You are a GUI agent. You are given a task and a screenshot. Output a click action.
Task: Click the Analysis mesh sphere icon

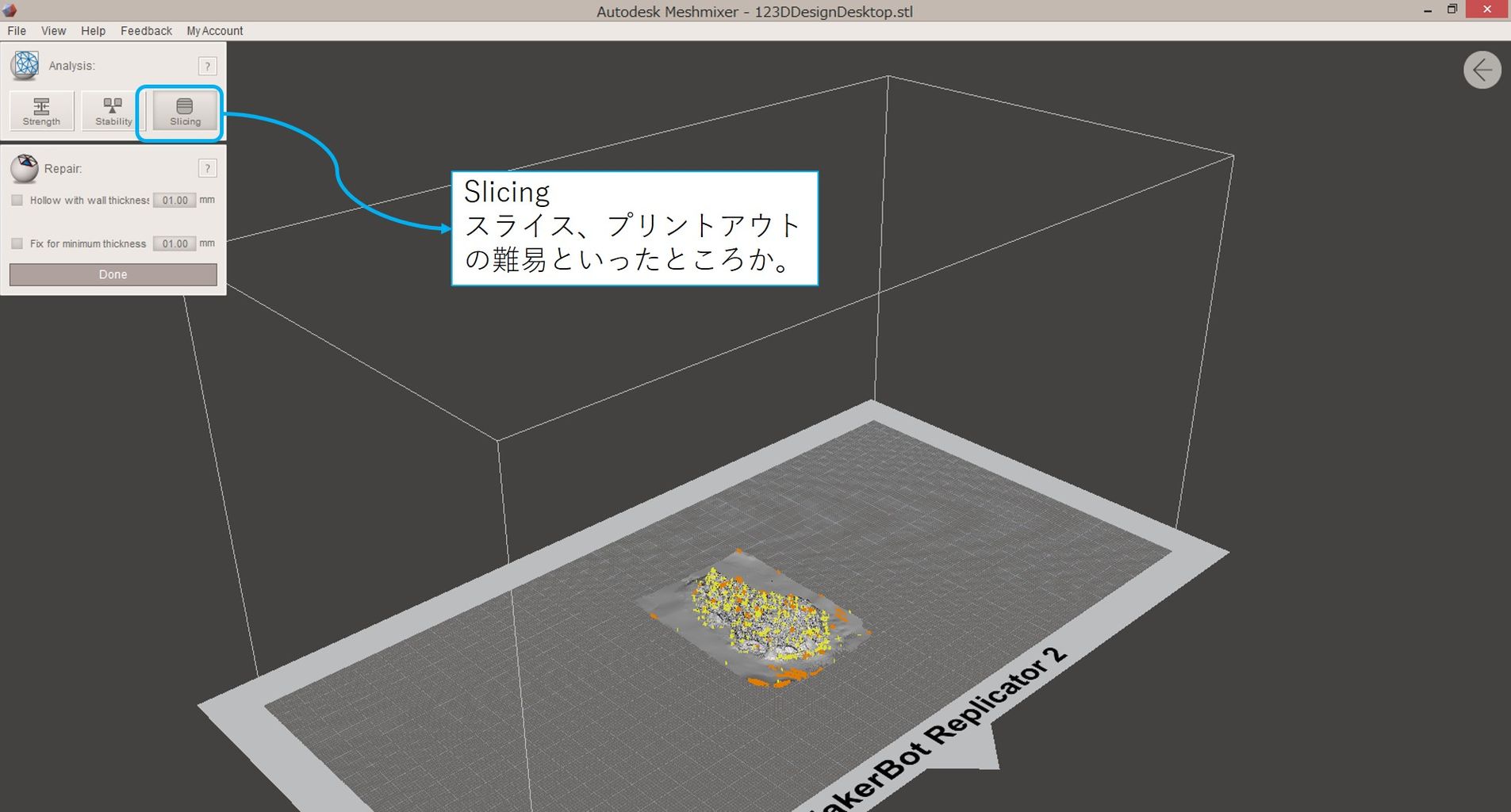(x=25, y=65)
